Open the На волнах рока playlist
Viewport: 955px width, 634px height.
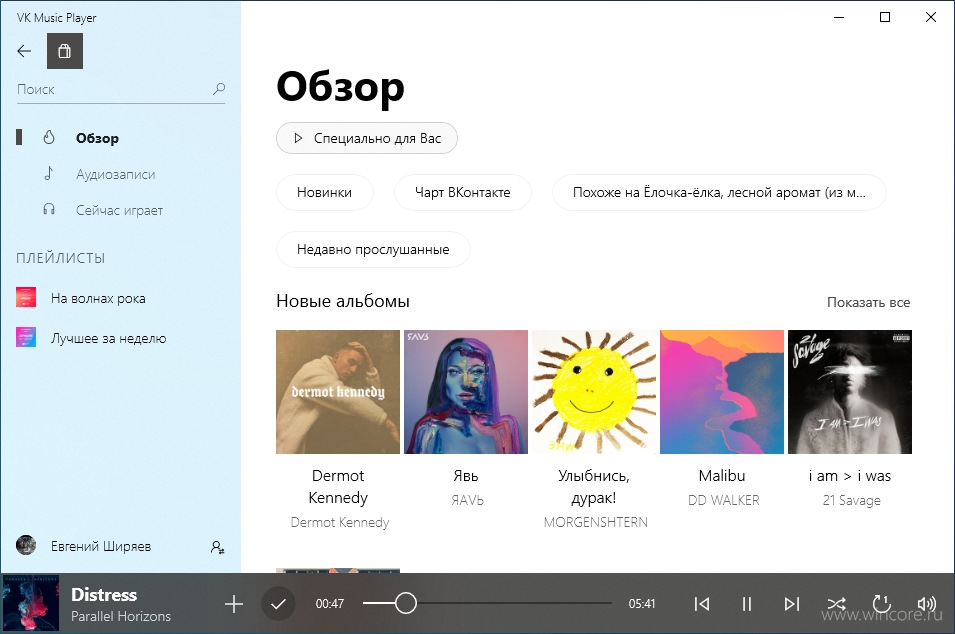pyautogui.click(x=98, y=298)
